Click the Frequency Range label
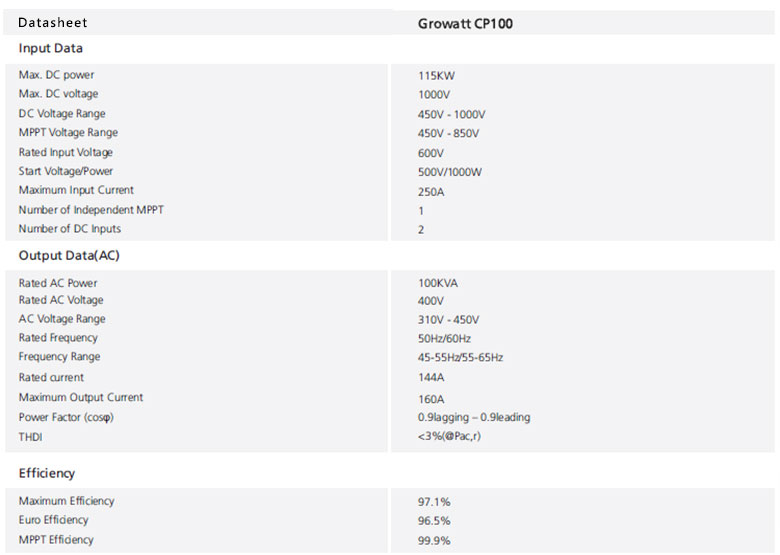780x555 pixels. click(x=60, y=357)
